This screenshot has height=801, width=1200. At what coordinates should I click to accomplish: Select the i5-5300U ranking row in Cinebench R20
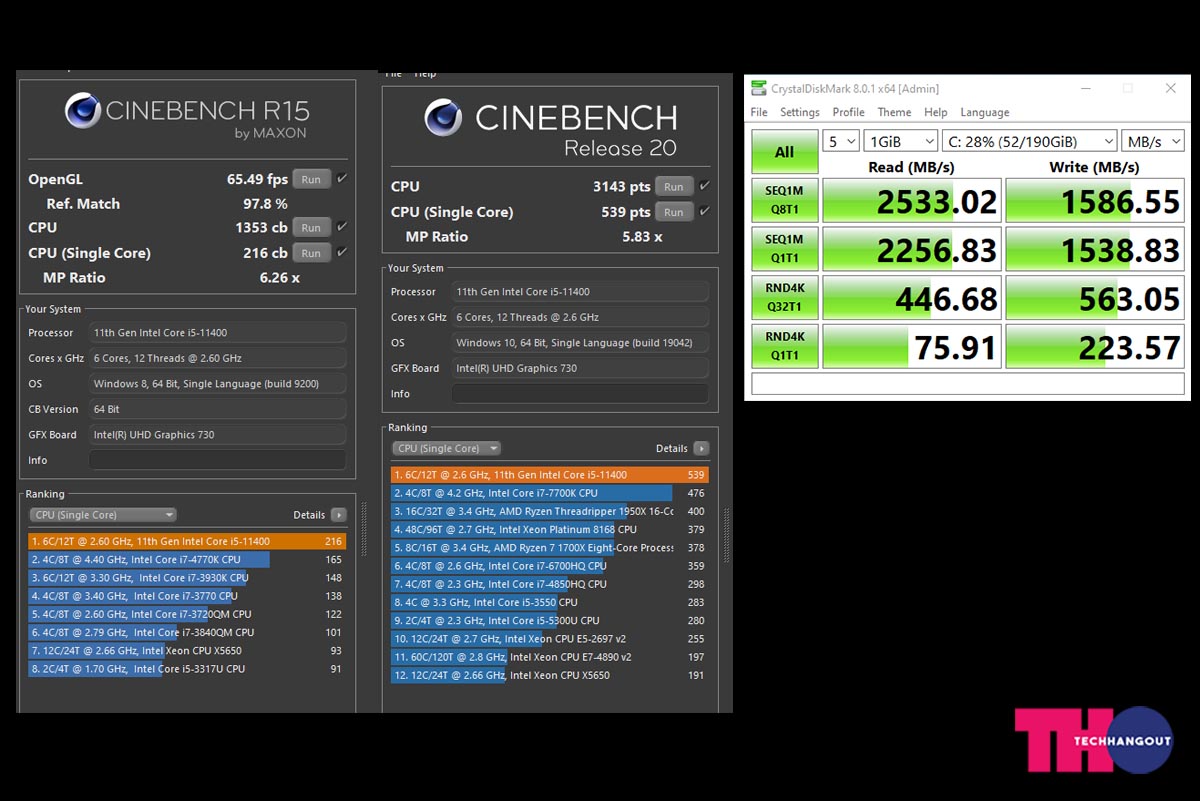[x=550, y=620]
